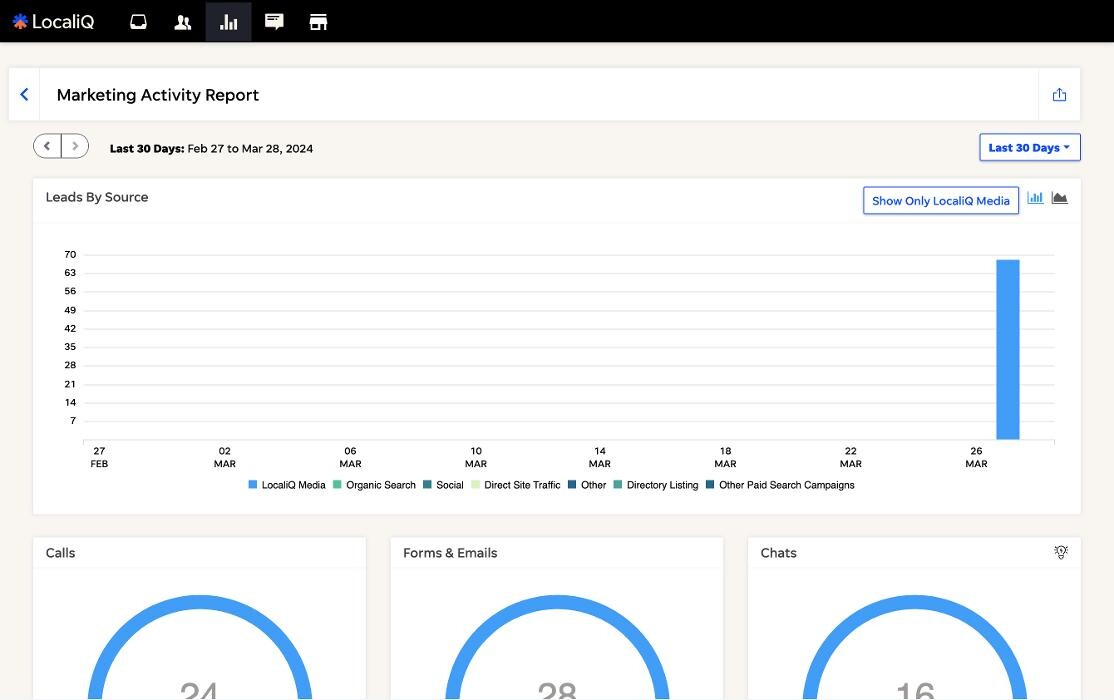Image resolution: width=1114 pixels, height=700 pixels.
Task: Click the LocaliQ logo
Action: coord(53,22)
